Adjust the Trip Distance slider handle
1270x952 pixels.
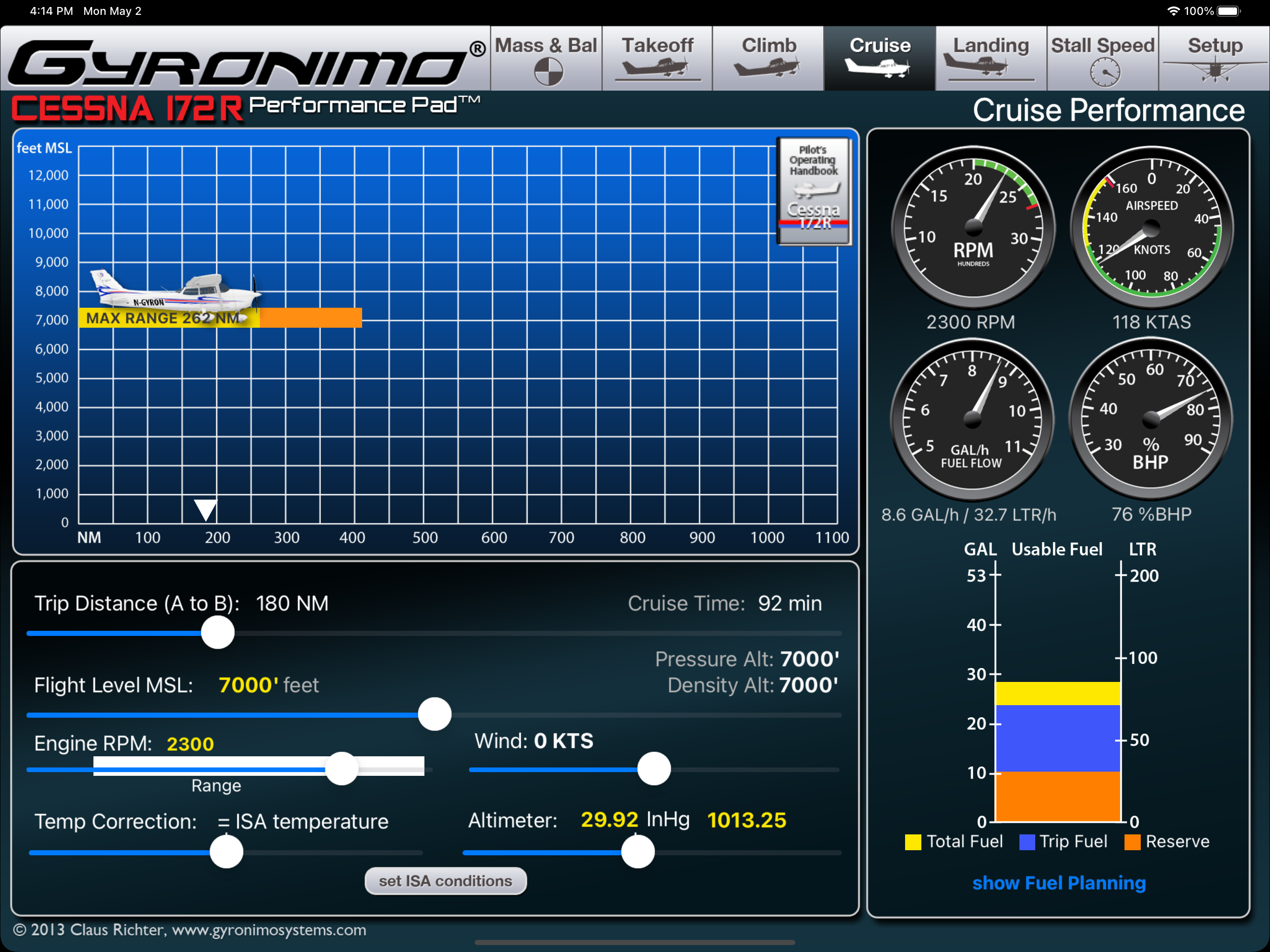pos(218,632)
